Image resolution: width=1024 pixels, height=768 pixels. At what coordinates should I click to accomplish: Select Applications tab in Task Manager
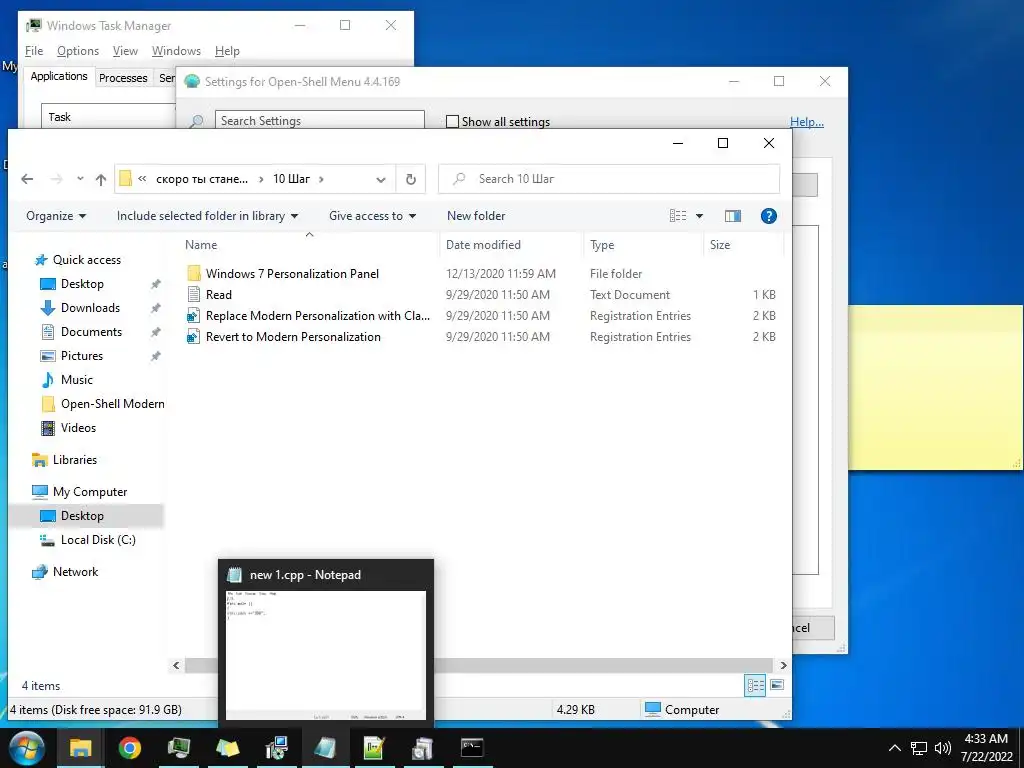pyautogui.click(x=59, y=76)
